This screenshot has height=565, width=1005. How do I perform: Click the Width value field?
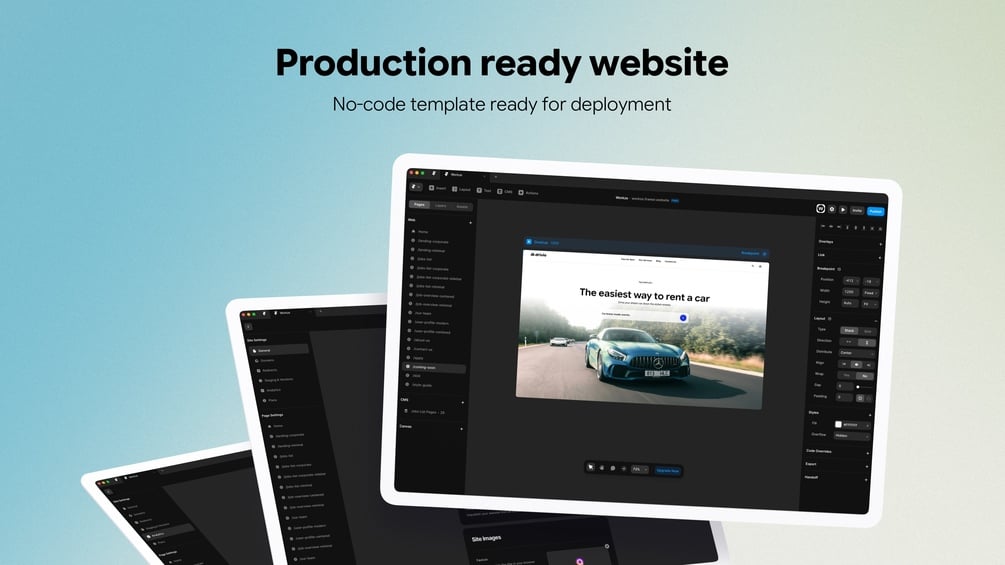[850, 291]
